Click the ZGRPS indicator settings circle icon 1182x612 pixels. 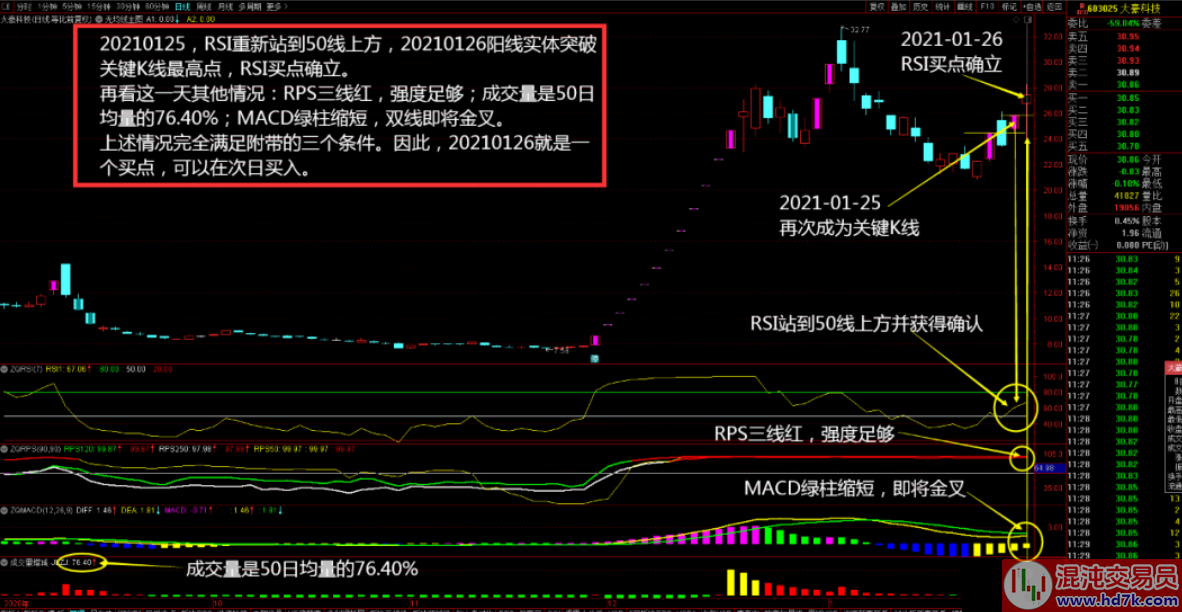(5, 449)
